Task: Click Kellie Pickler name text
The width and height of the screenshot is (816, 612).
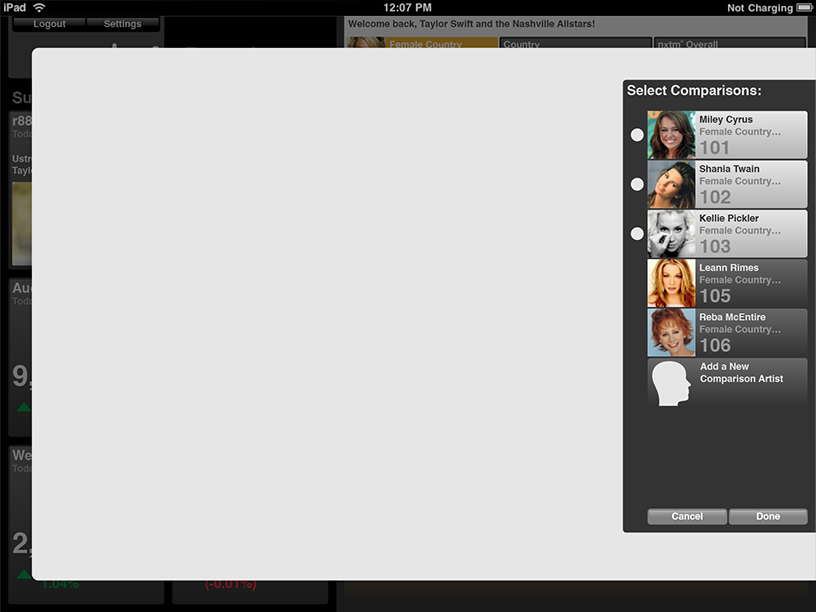Action: tap(729, 218)
